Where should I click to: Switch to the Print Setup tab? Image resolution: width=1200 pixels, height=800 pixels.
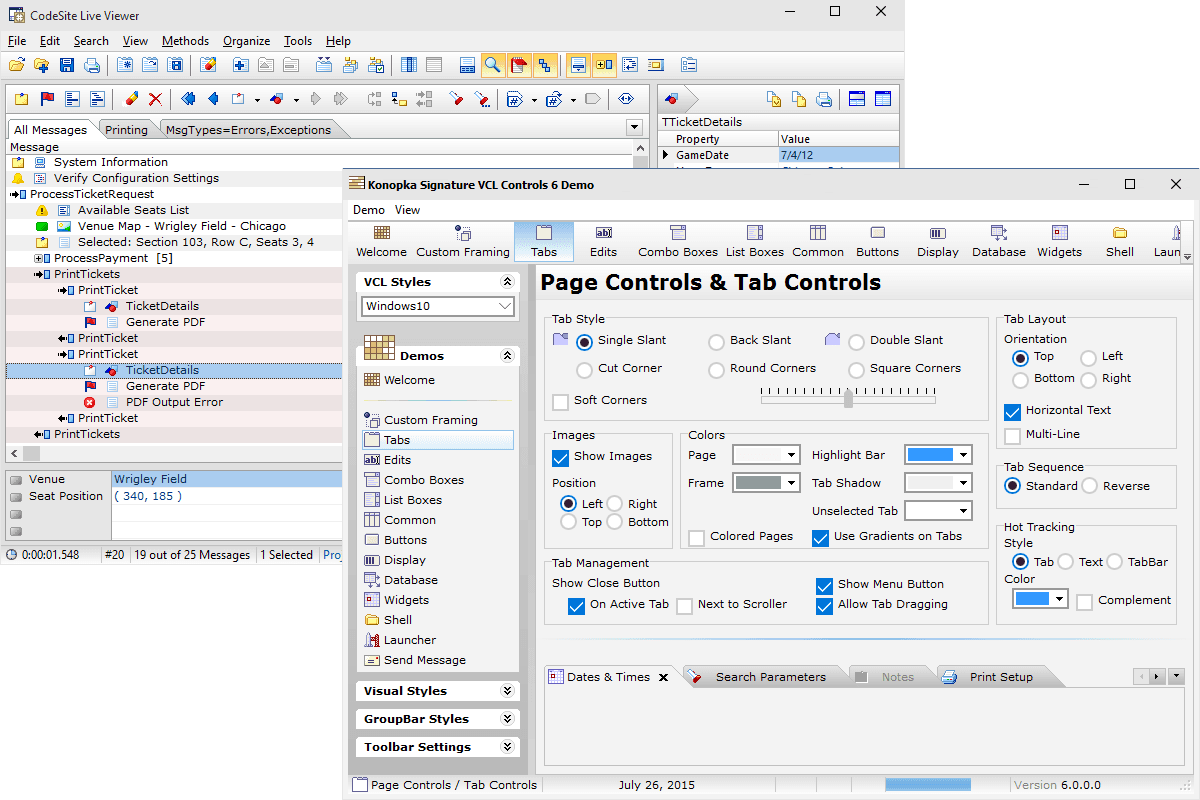coord(1001,677)
